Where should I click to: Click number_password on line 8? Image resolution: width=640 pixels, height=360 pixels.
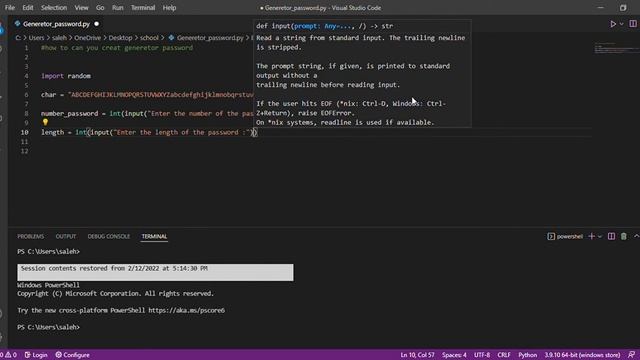click(69, 113)
